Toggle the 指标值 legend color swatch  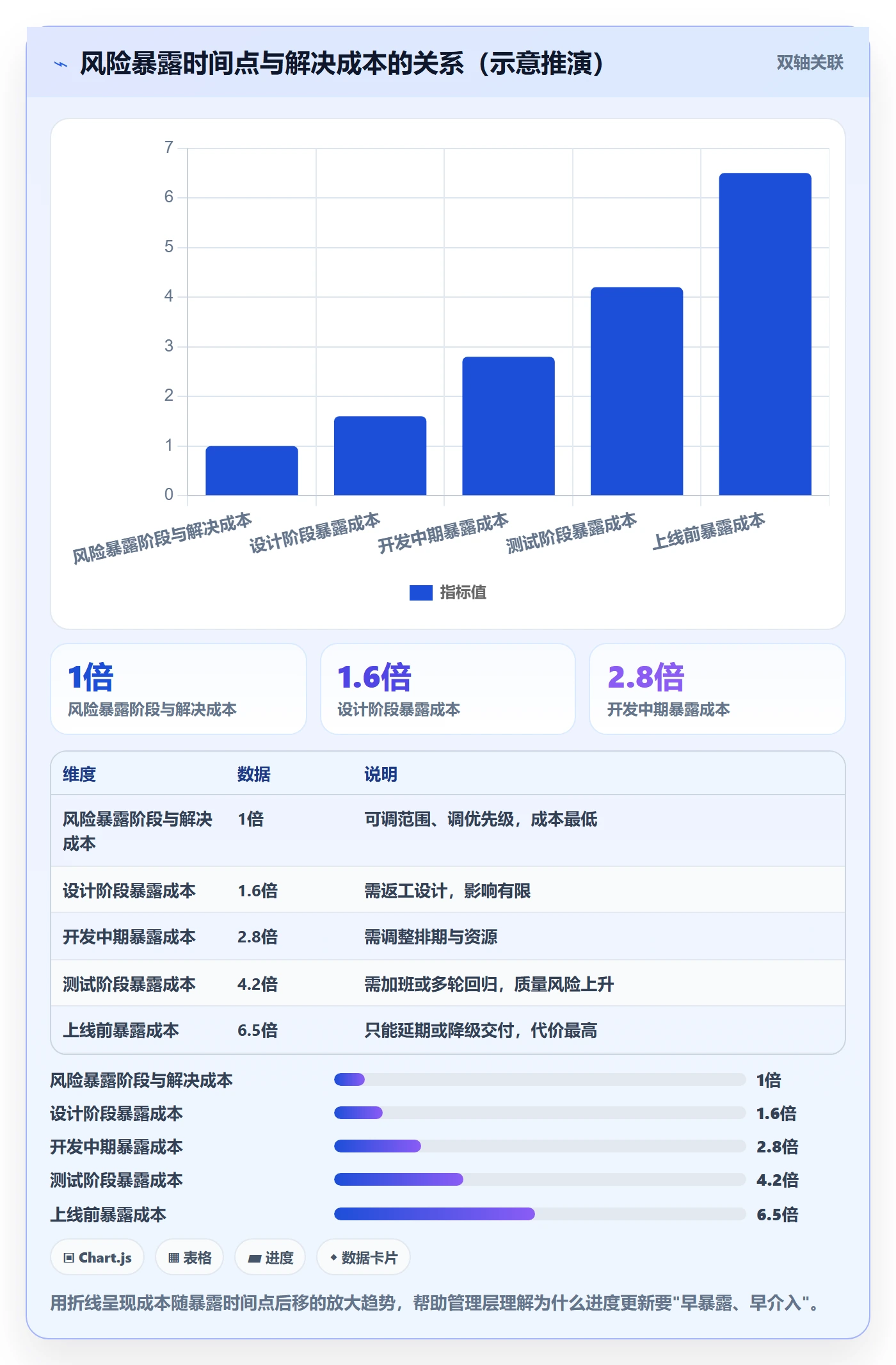click(421, 593)
